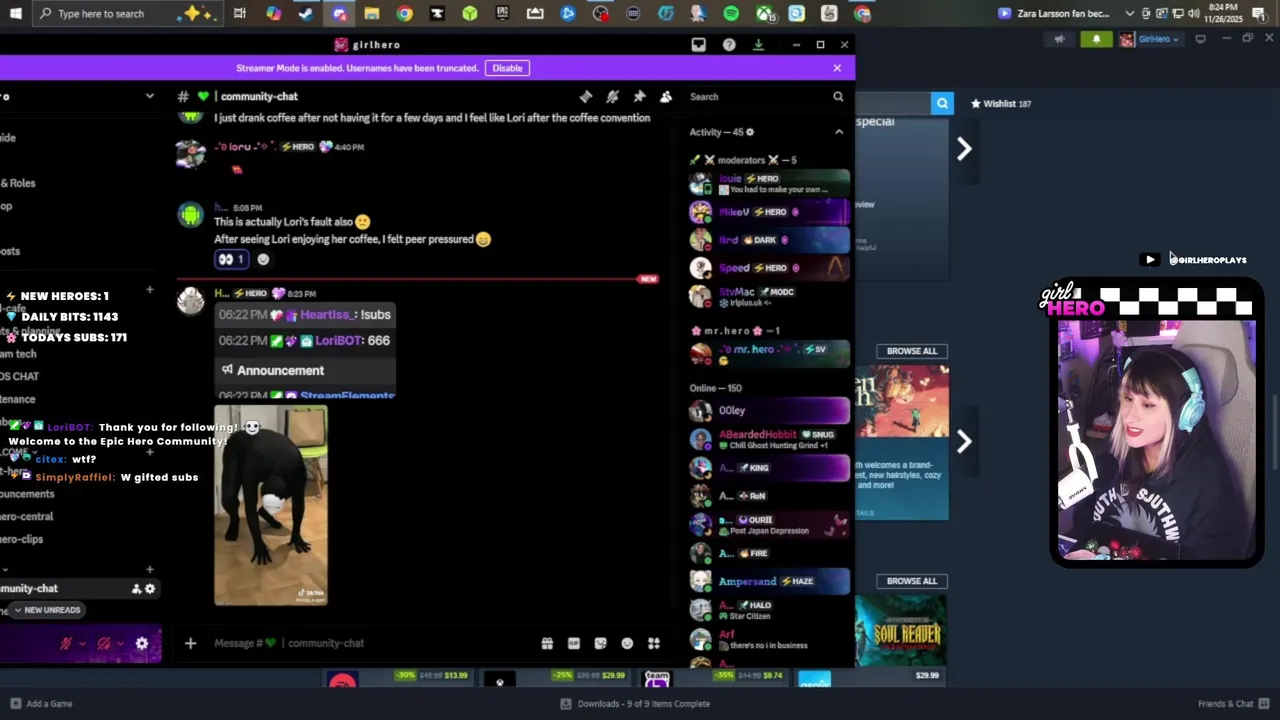1280x720 pixels.
Task: Open the gift Nitro icon
Action: (x=547, y=643)
